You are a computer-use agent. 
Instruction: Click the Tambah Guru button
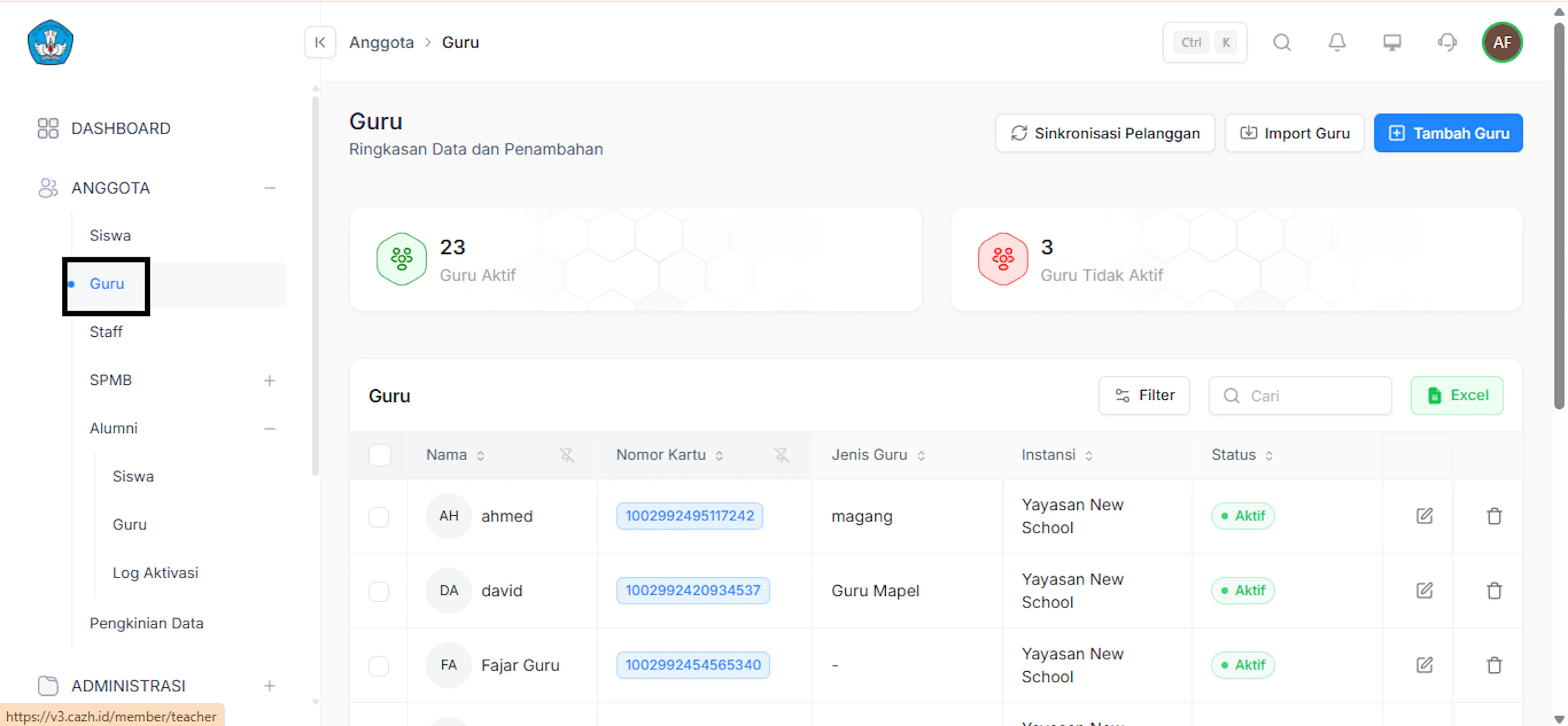tap(1448, 133)
